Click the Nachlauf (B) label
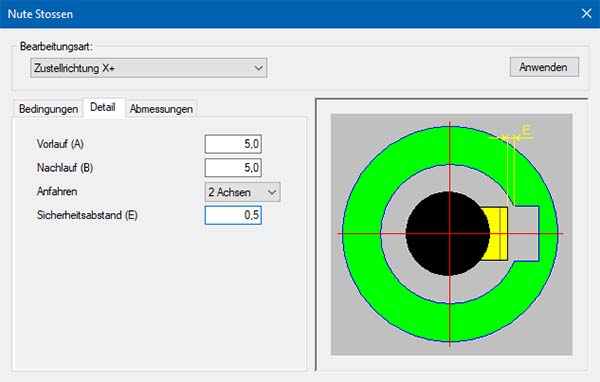The height and width of the screenshot is (382, 600). pos(65,168)
